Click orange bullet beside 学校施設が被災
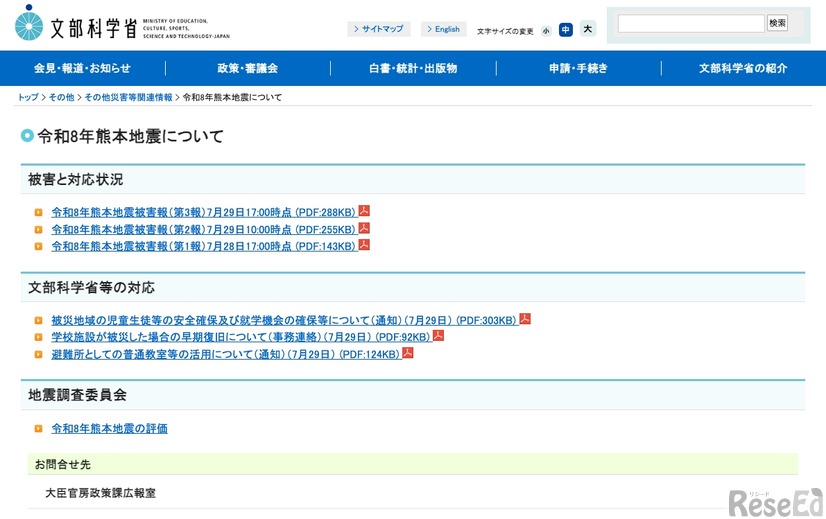Image resolution: width=826 pixels, height=519 pixels. pyautogui.click(x=38, y=337)
